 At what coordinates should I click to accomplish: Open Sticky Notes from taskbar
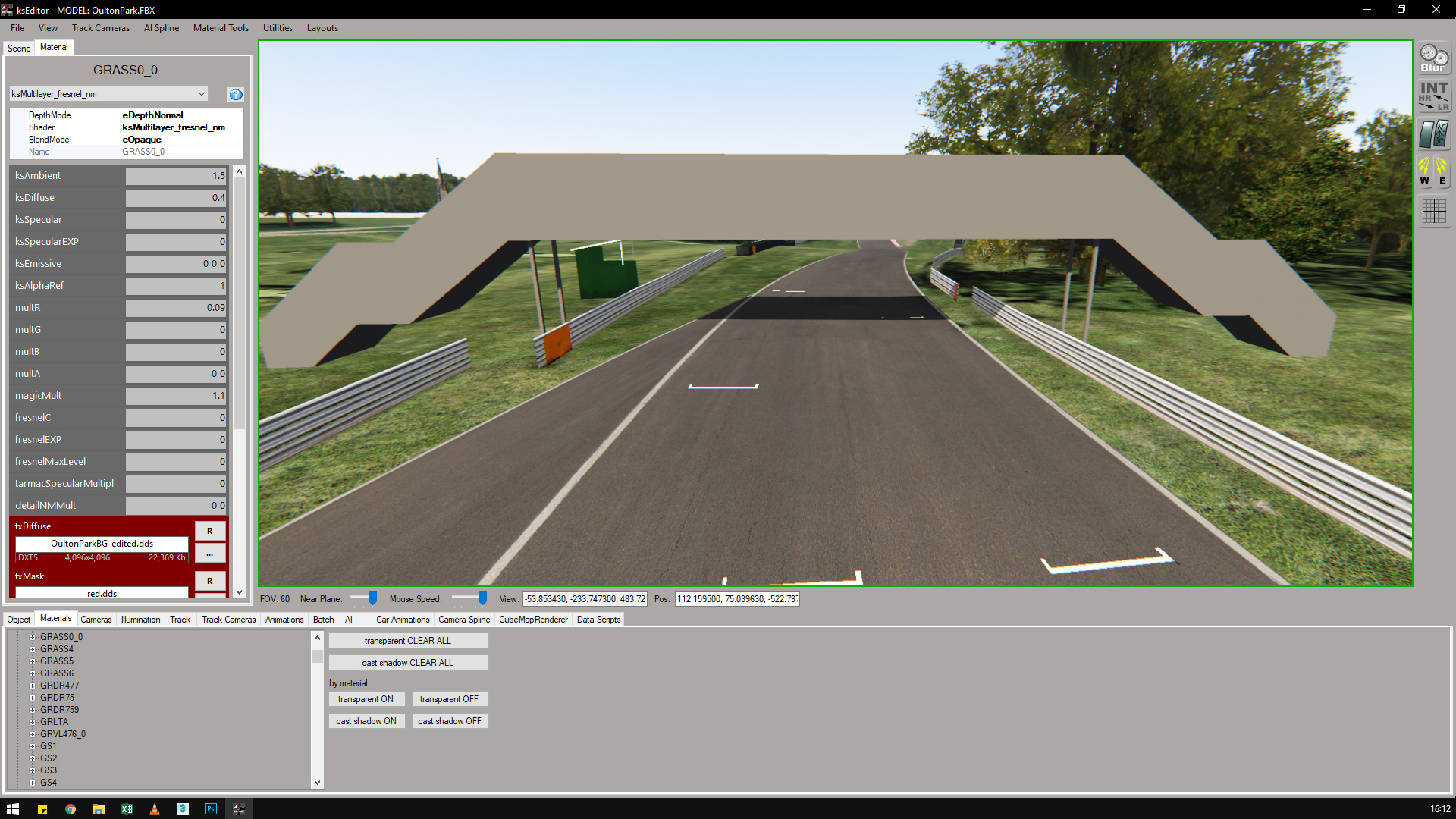(42, 809)
